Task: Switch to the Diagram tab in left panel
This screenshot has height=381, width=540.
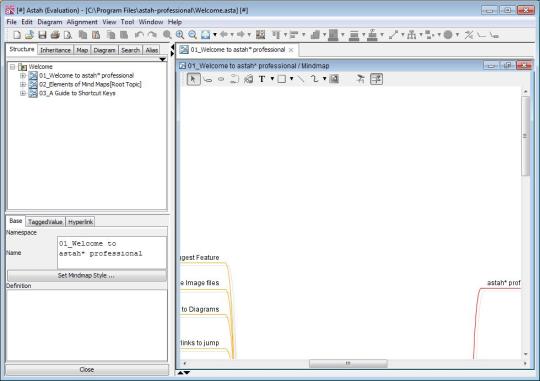Action: (x=104, y=50)
